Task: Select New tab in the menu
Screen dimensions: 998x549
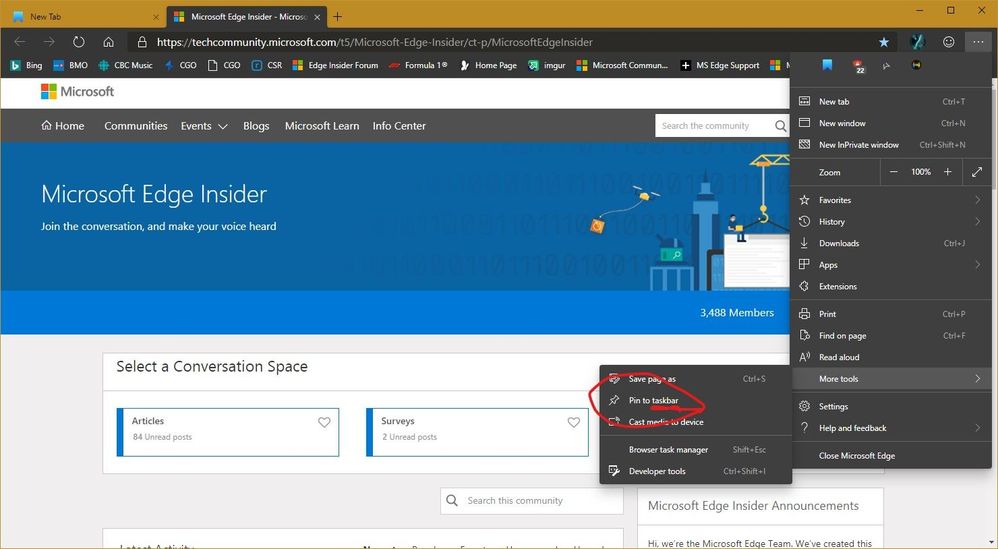Action: (x=890, y=101)
